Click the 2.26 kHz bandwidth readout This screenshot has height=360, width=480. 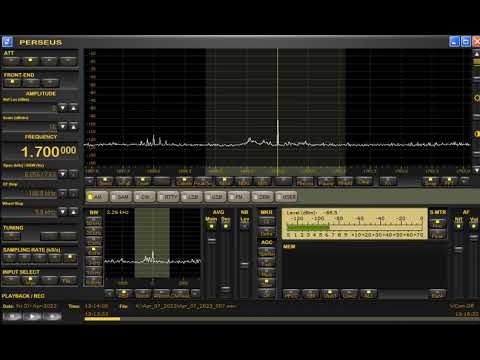tap(118, 212)
